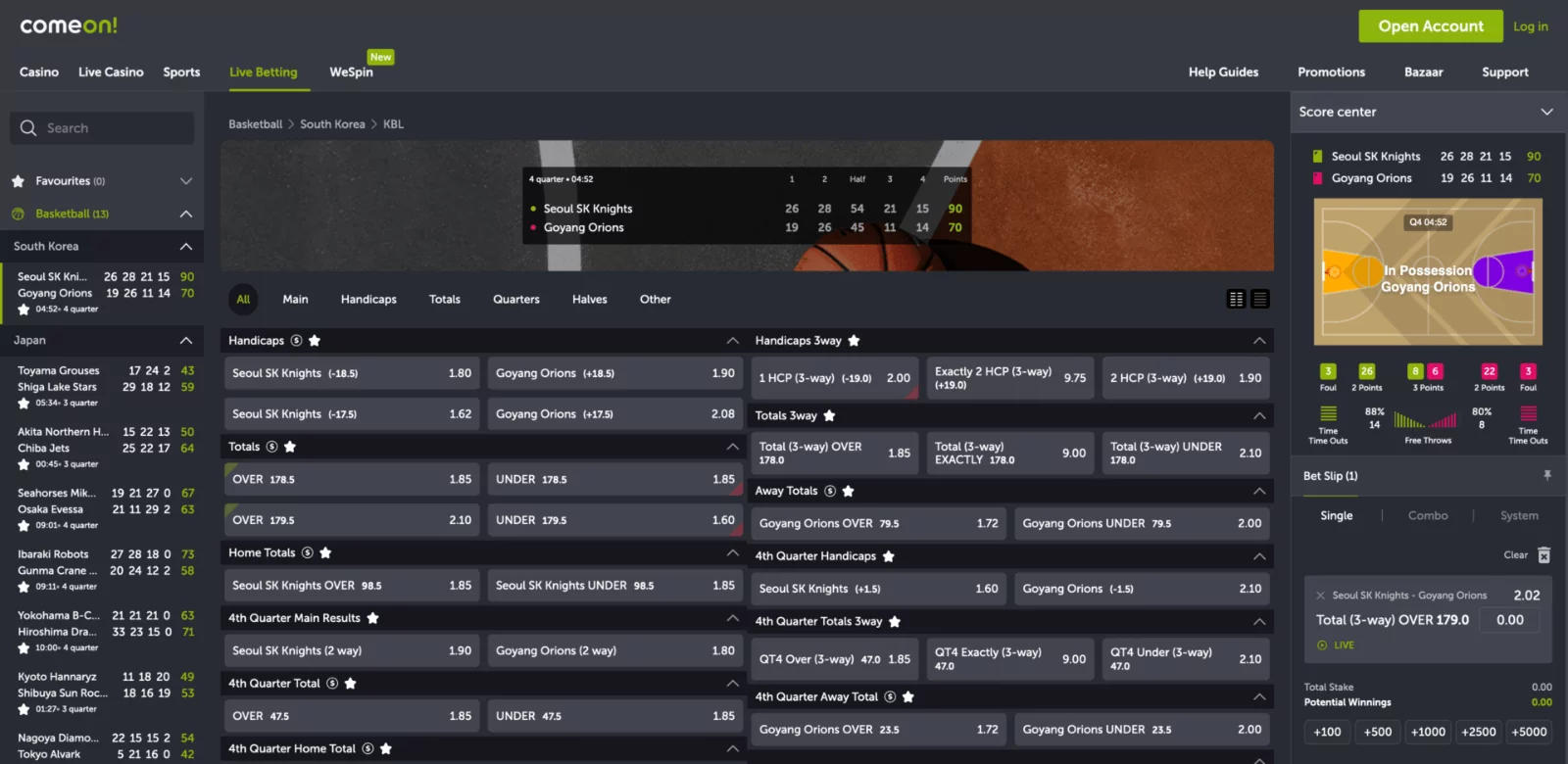The width and height of the screenshot is (1568, 764).
Task: Collapse the Score center panel
Action: click(x=1546, y=112)
